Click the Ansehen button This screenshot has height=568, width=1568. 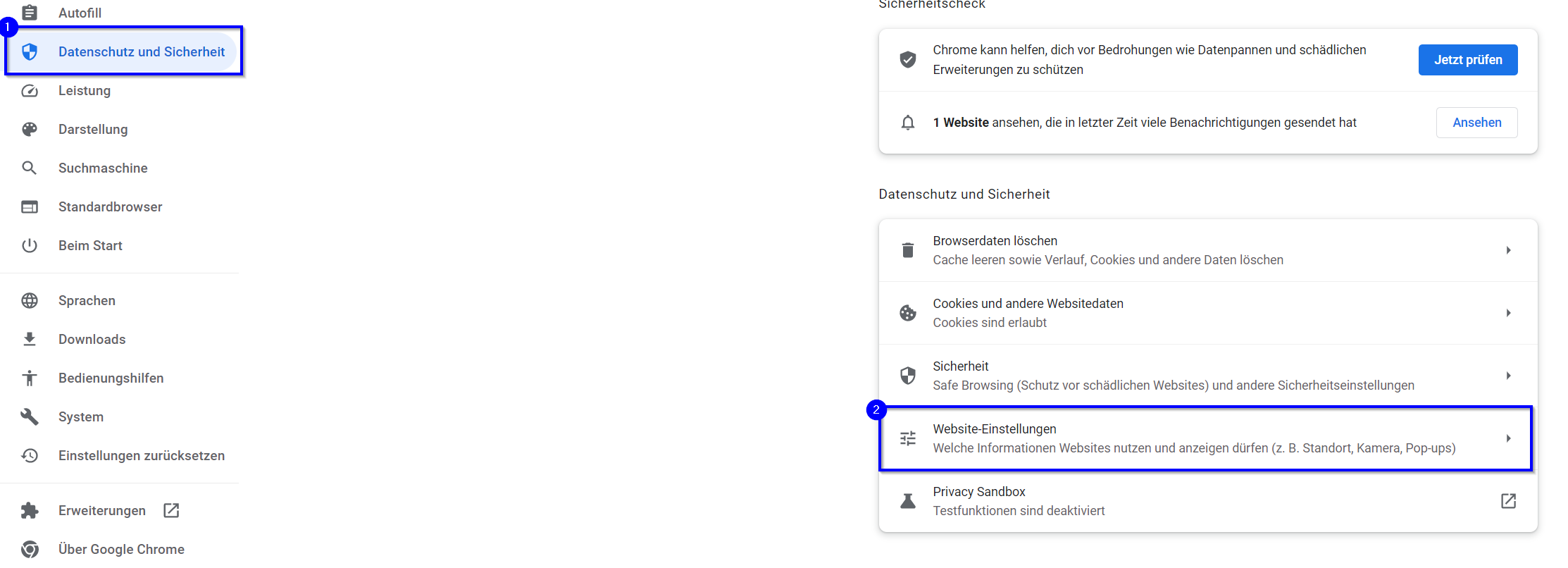[1477, 123]
